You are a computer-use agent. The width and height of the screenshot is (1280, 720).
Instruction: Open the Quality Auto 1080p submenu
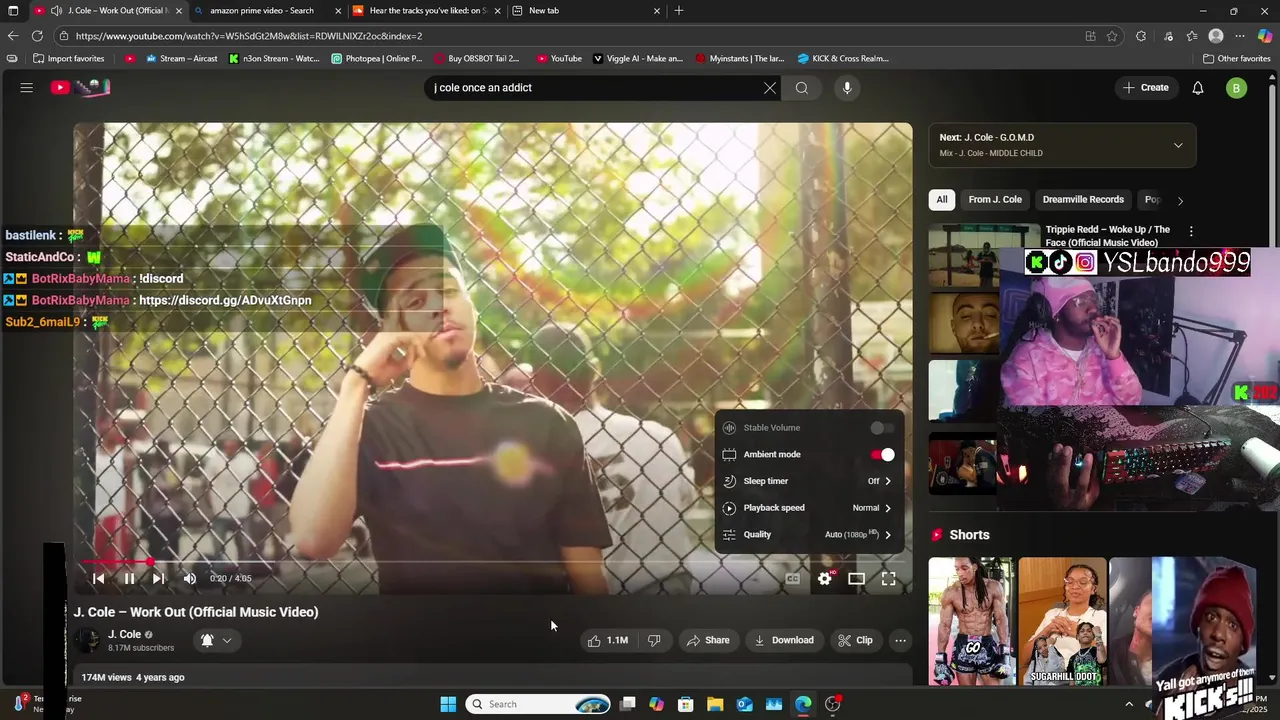808,535
